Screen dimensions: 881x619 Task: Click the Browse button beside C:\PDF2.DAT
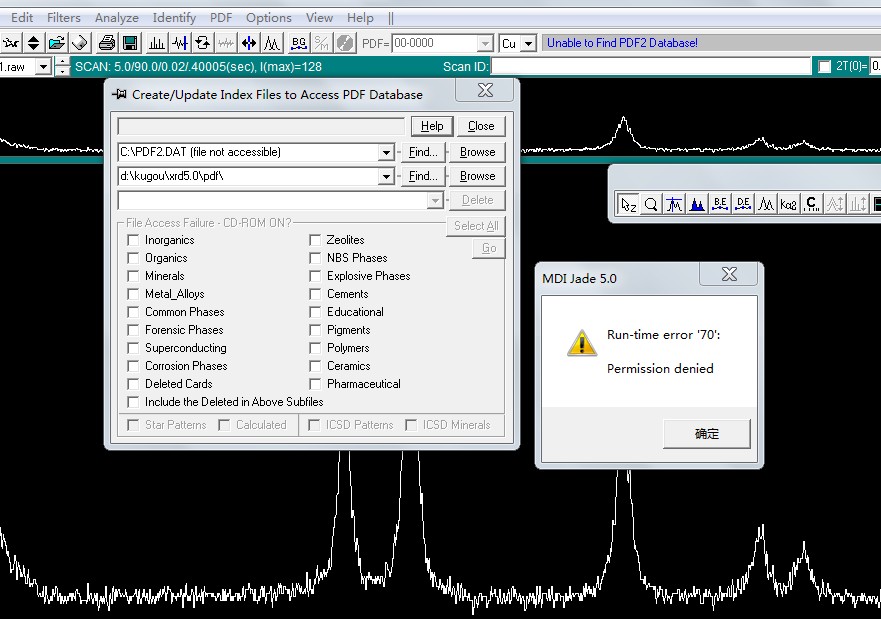pos(477,152)
